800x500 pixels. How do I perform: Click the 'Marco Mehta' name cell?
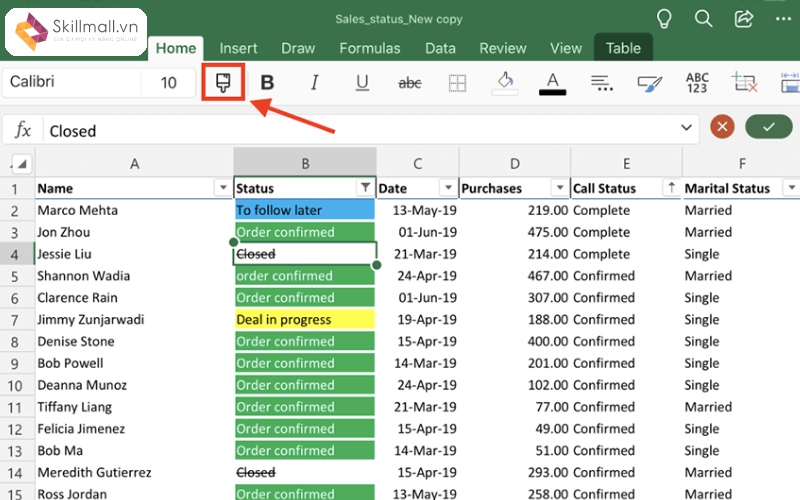[134, 210]
